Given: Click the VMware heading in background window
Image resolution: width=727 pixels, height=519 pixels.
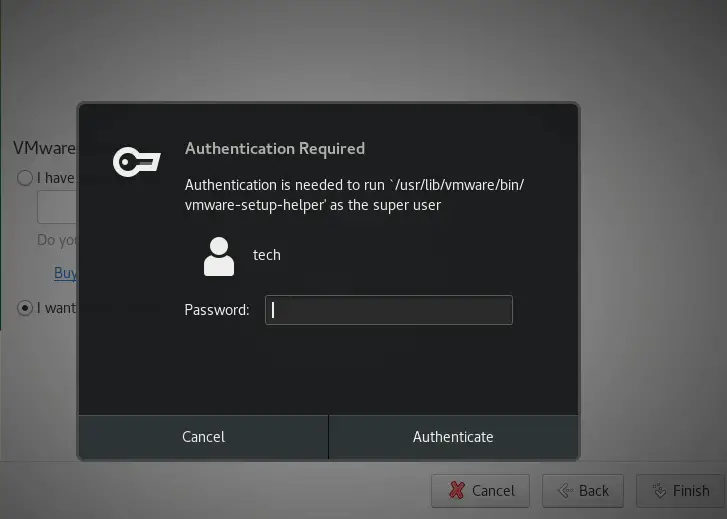Looking at the screenshot, I should [45, 148].
